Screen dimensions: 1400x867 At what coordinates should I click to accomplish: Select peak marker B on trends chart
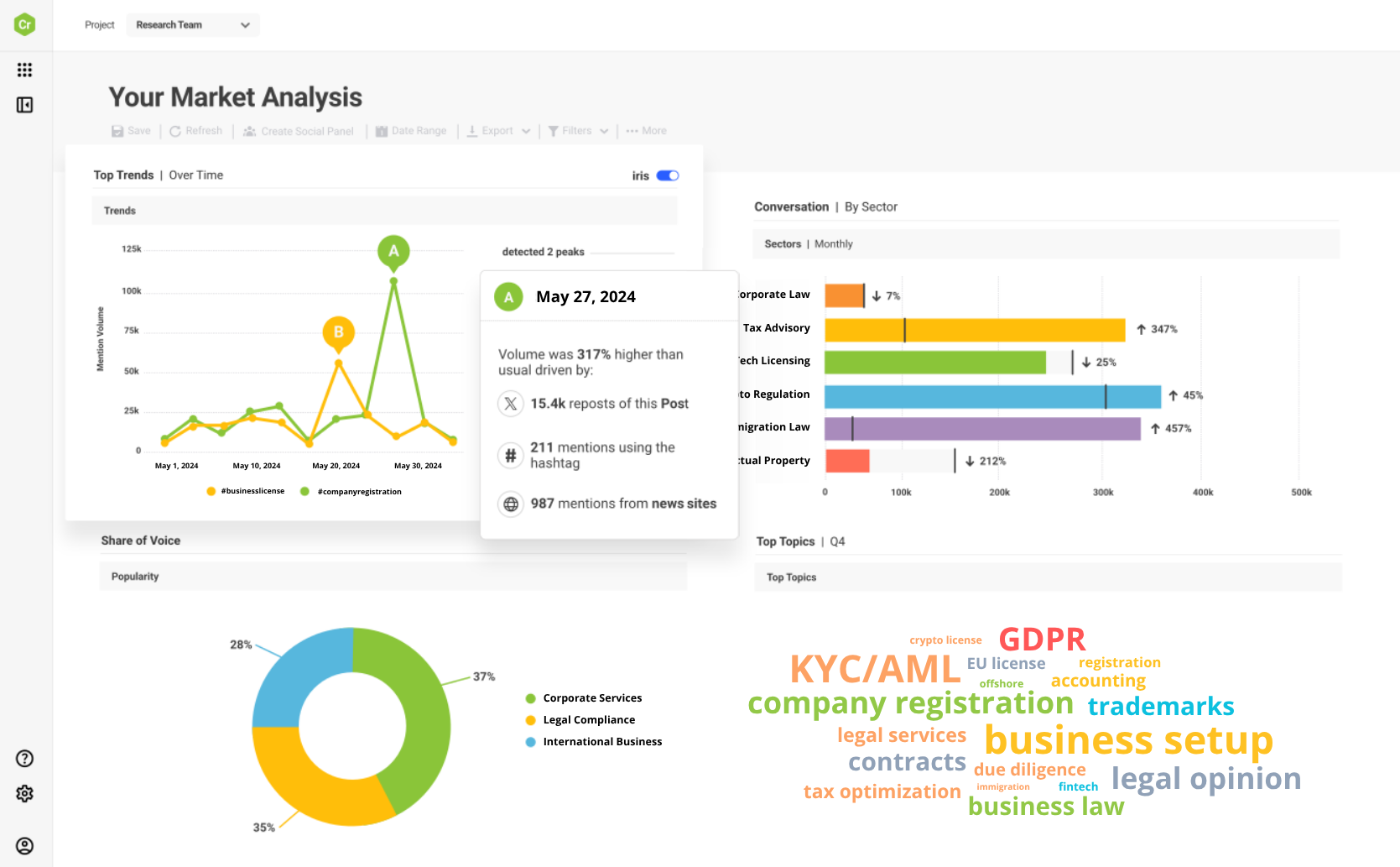point(339,332)
